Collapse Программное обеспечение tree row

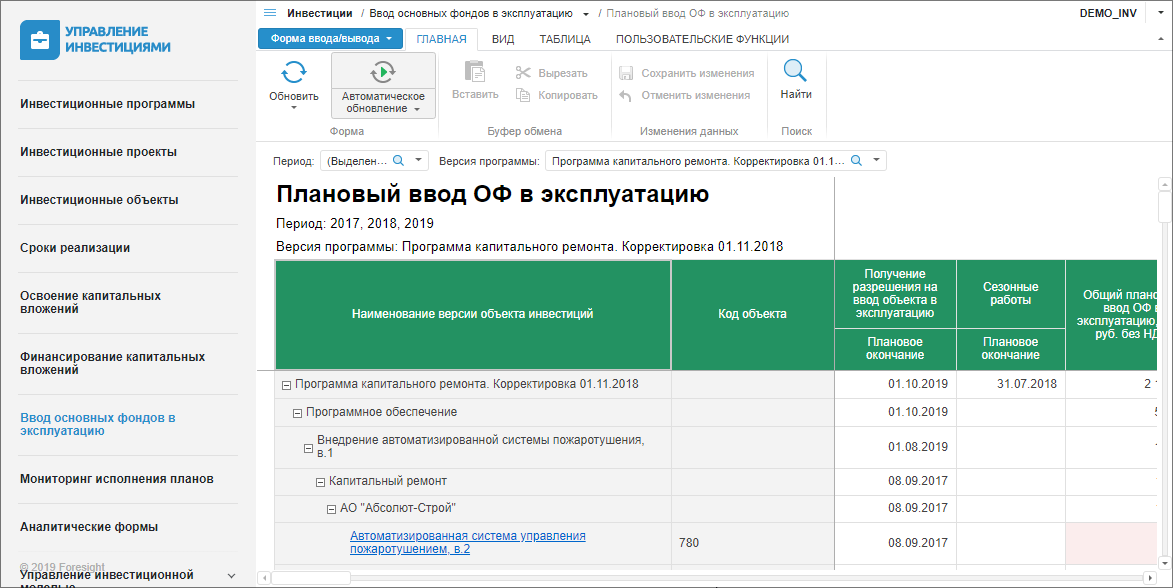(297, 412)
